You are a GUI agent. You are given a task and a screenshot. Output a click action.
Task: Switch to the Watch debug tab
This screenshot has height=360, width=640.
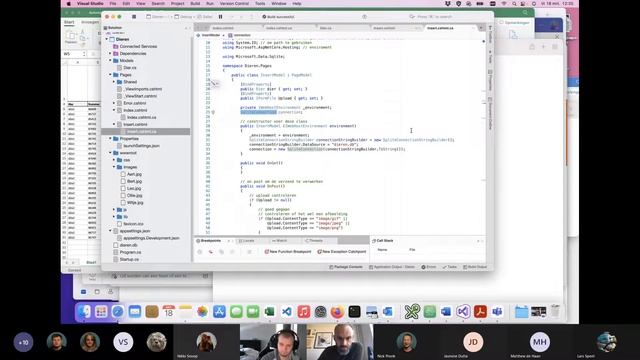point(282,241)
